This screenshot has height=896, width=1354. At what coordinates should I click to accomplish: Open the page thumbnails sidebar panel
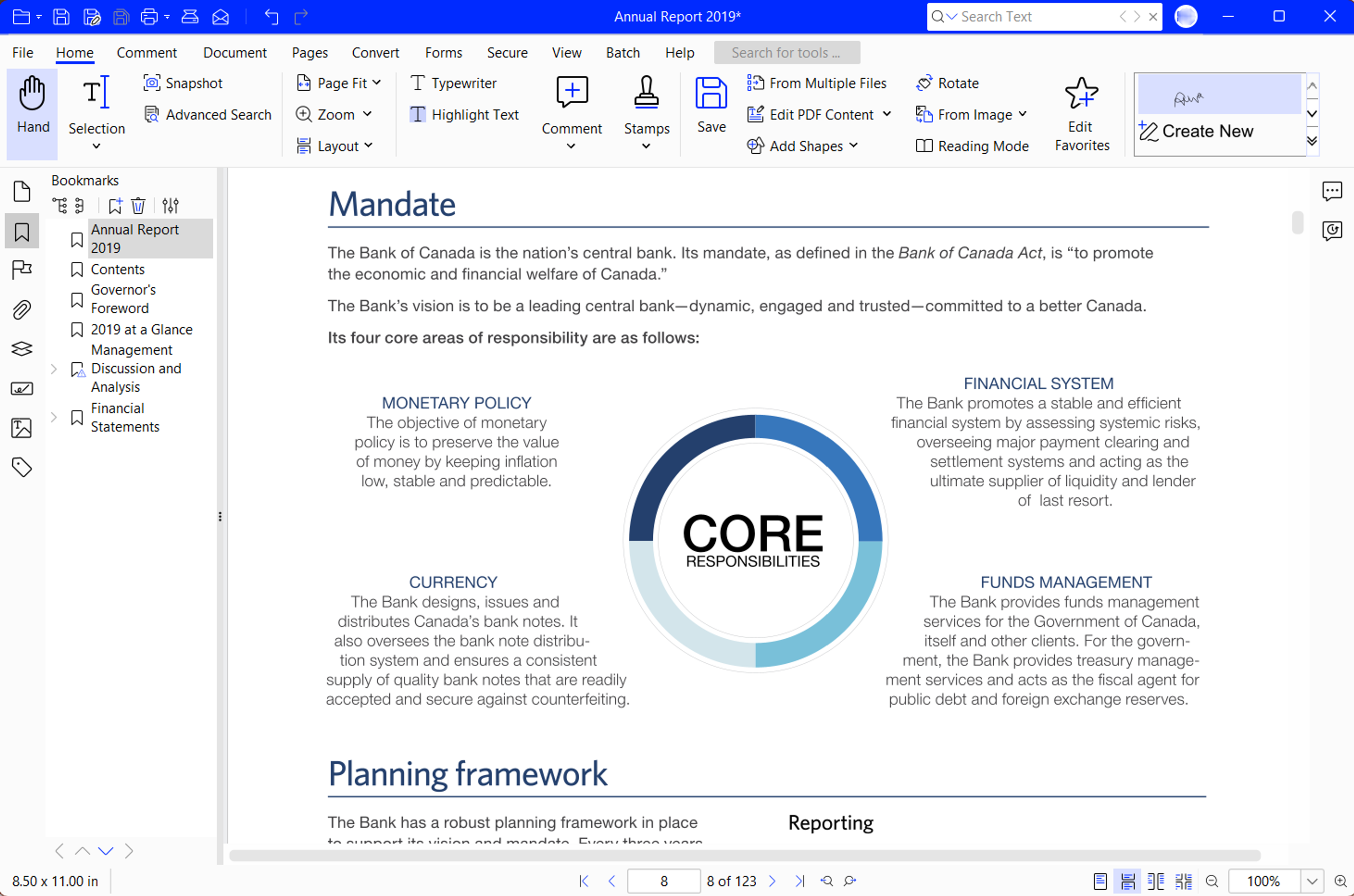point(22,191)
